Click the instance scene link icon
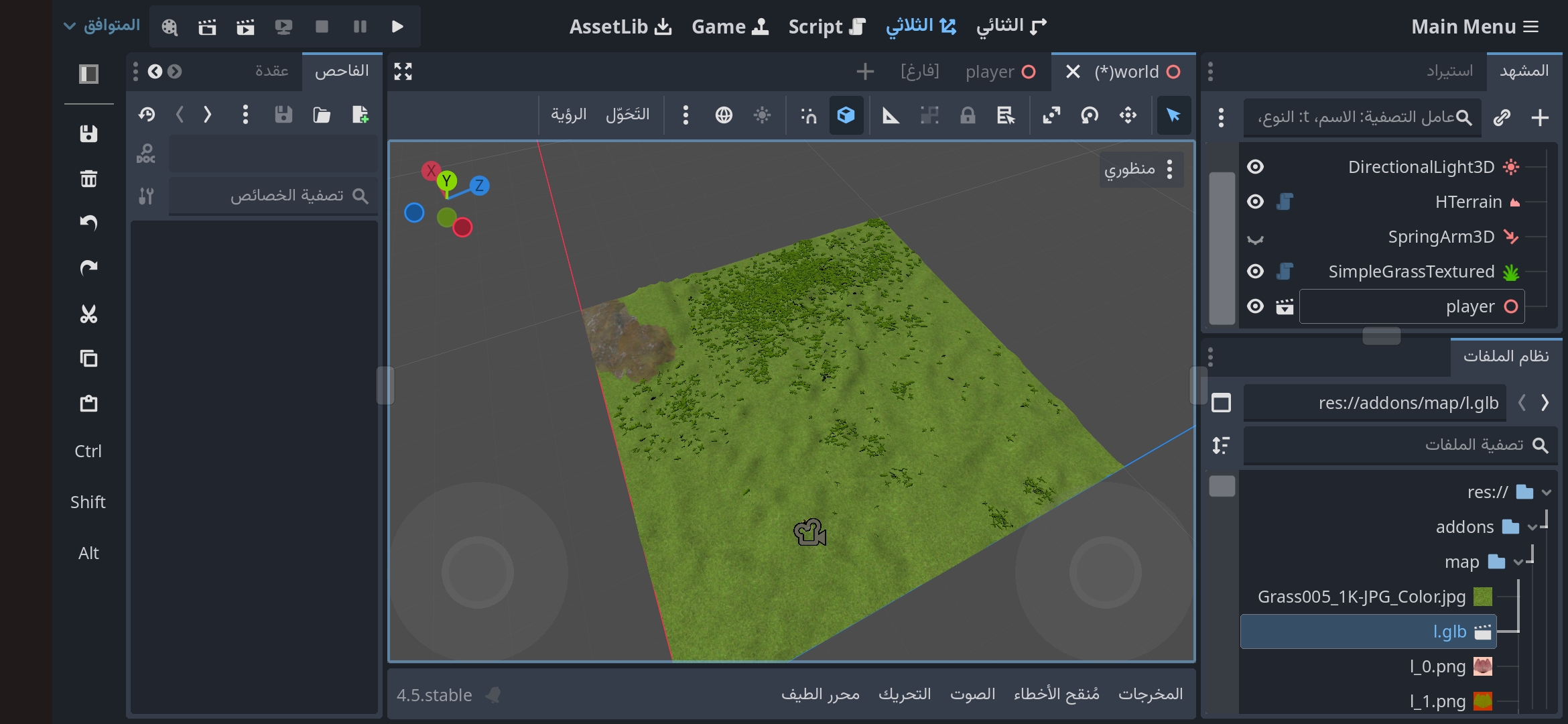1568x724 pixels. click(x=1502, y=118)
